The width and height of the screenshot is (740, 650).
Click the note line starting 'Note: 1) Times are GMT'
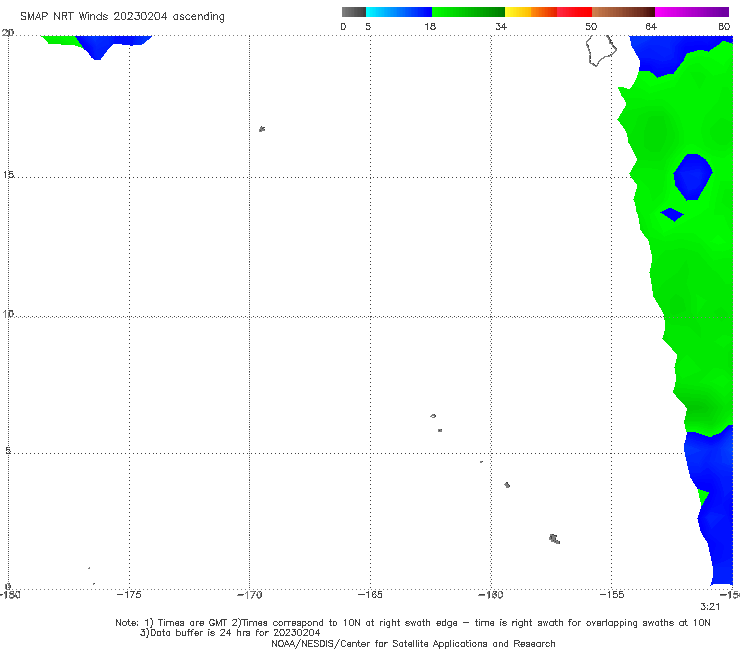(x=412, y=623)
